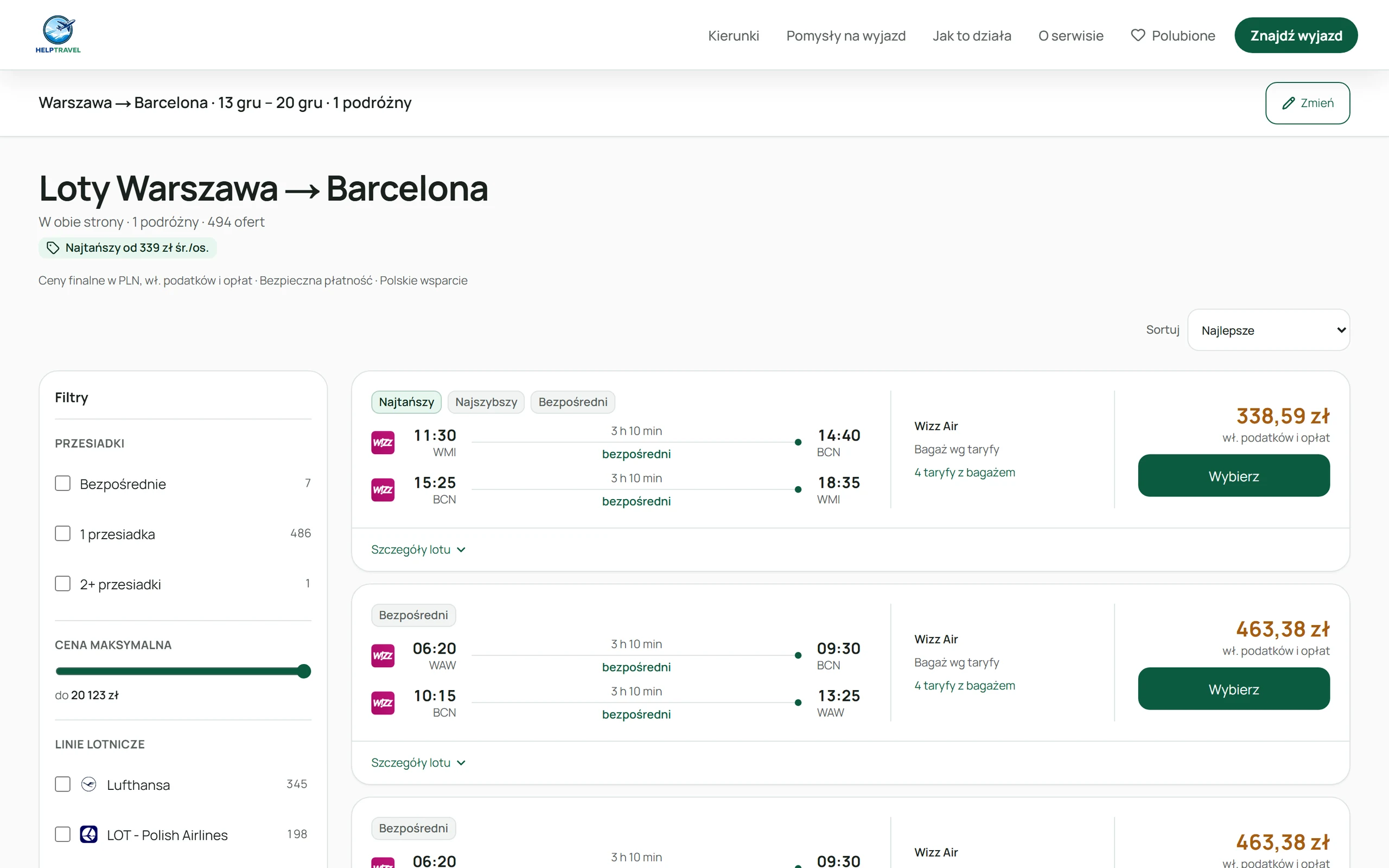Open 4 taryfy z bagażem for 11:30 flight
The width and height of the screenshot is (1389, 868).
coord(964,473)
